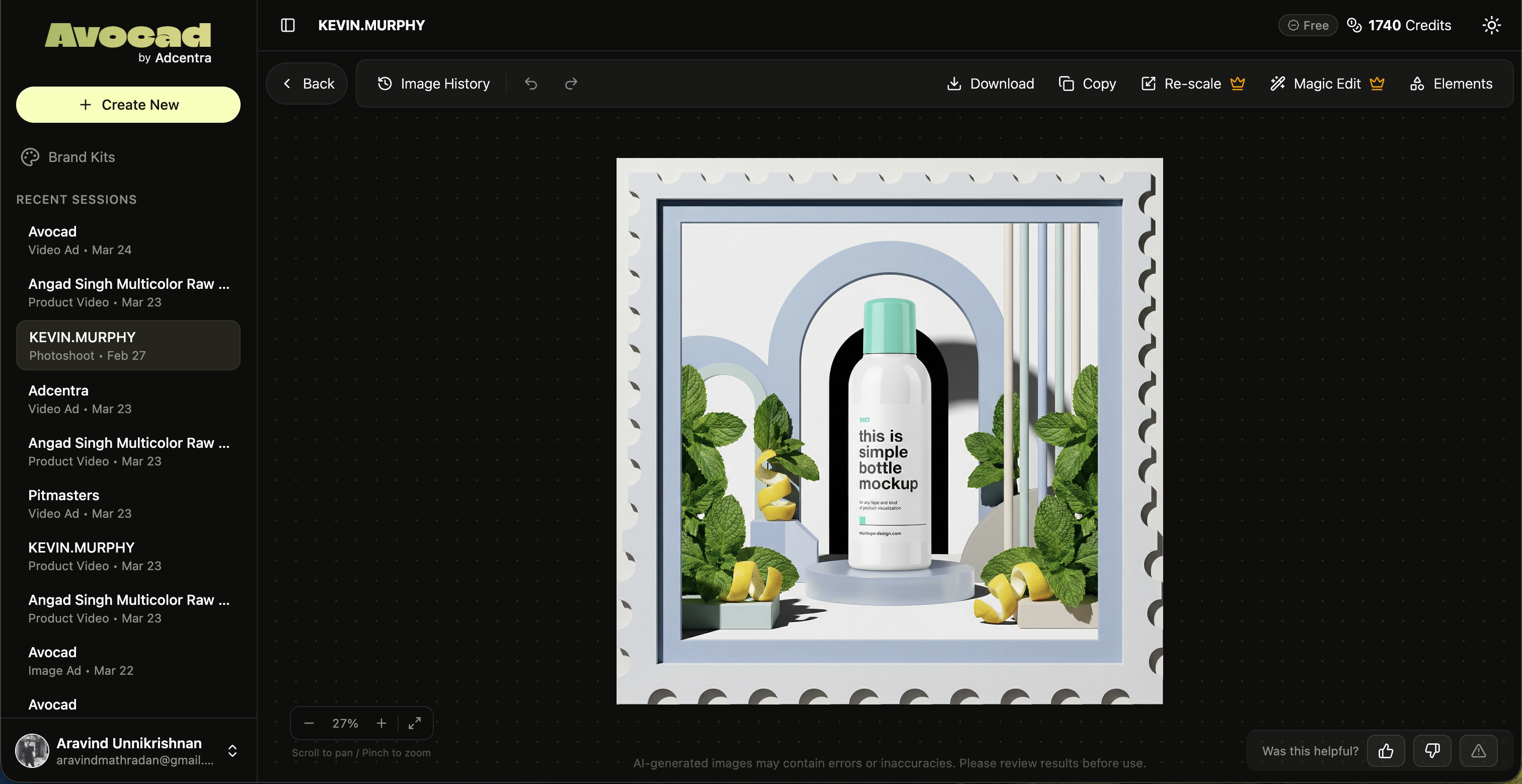This screenshot has width=1522, height=784.
Task: Click Create New button
Action: click(128, 105)
